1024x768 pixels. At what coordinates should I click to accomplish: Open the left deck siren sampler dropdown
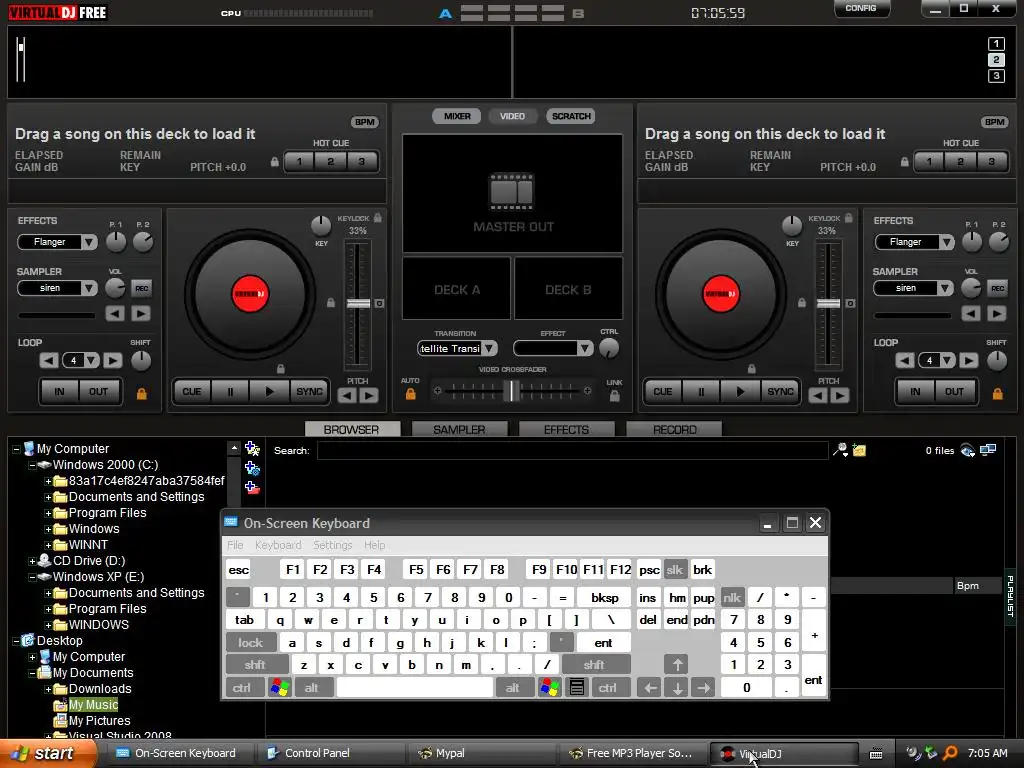pyautogui.click(x=89, y=288)
